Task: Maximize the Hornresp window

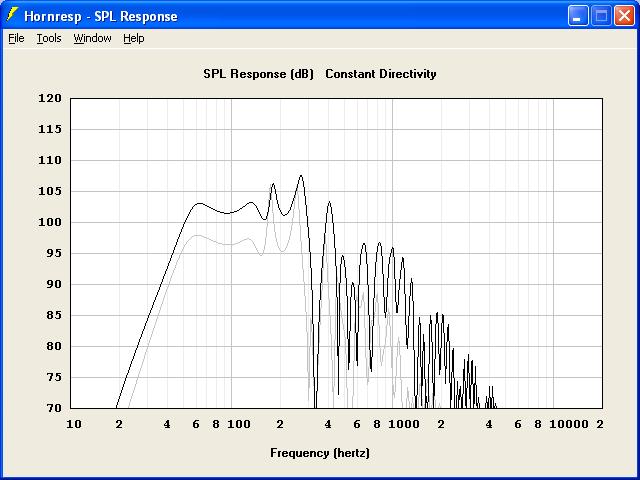Action: [601, 16]
